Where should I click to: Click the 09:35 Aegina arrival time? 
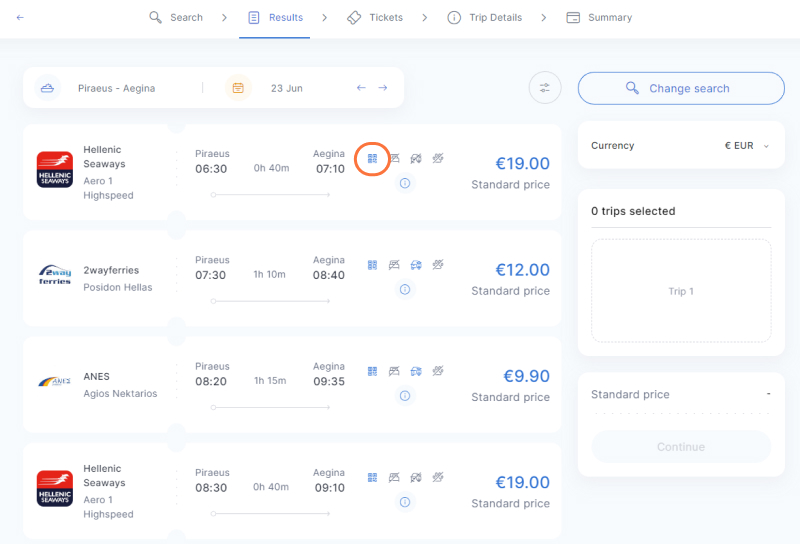tap(329, 381)
